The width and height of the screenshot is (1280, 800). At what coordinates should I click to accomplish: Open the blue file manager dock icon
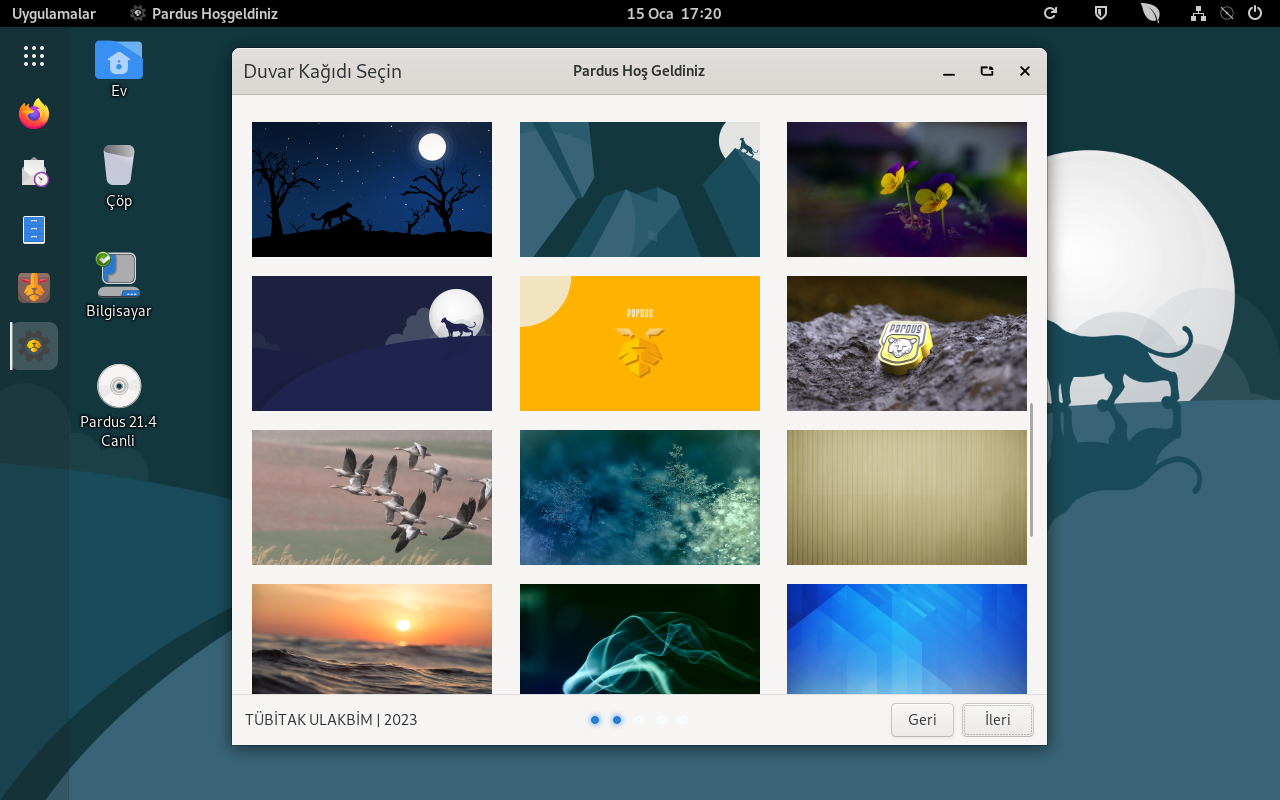click(x=34, y=230)
